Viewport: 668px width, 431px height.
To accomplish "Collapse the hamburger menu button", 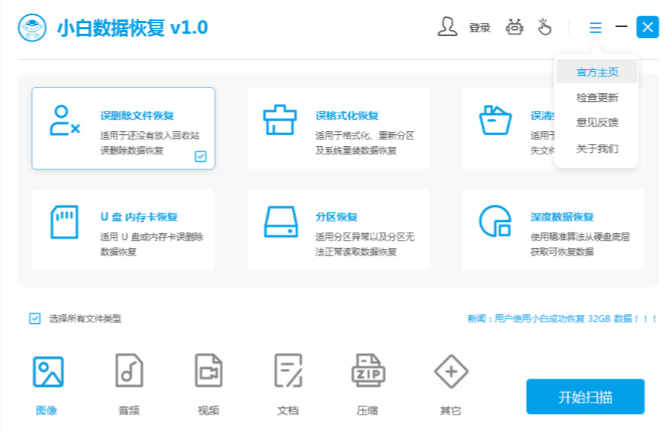I will tap(596, 28).
